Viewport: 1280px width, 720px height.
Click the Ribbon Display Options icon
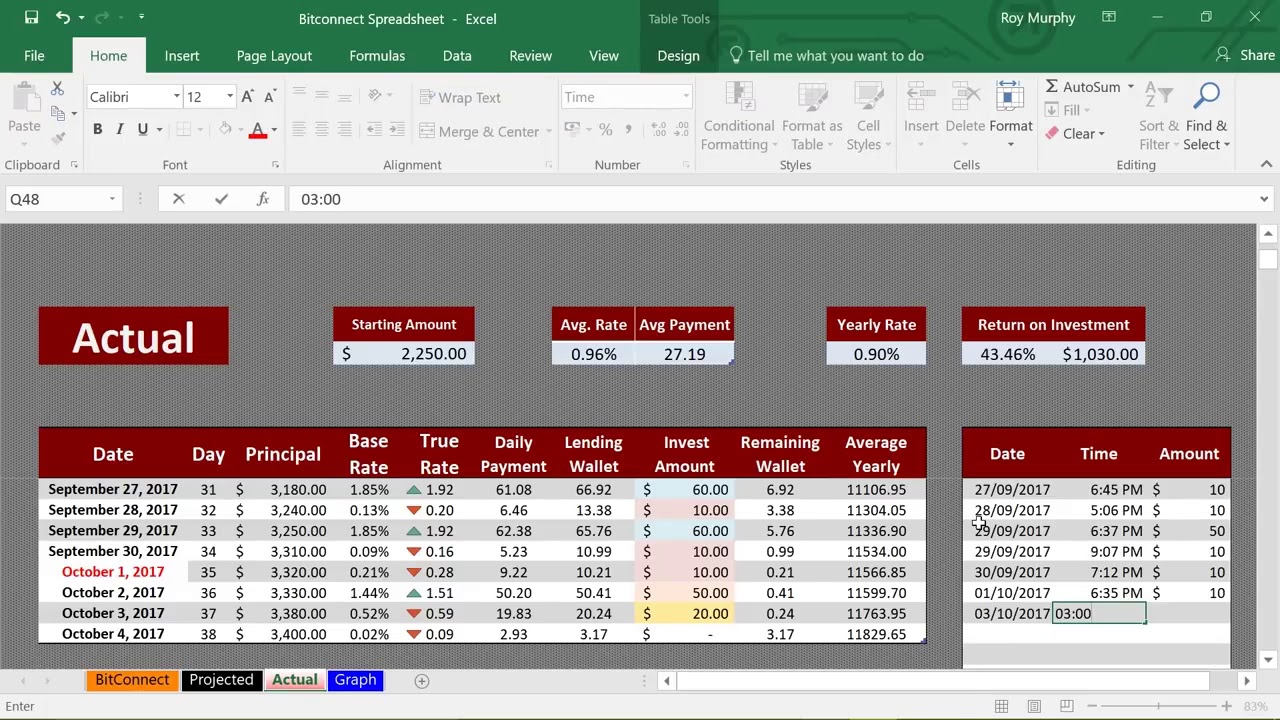point(1109,18)
